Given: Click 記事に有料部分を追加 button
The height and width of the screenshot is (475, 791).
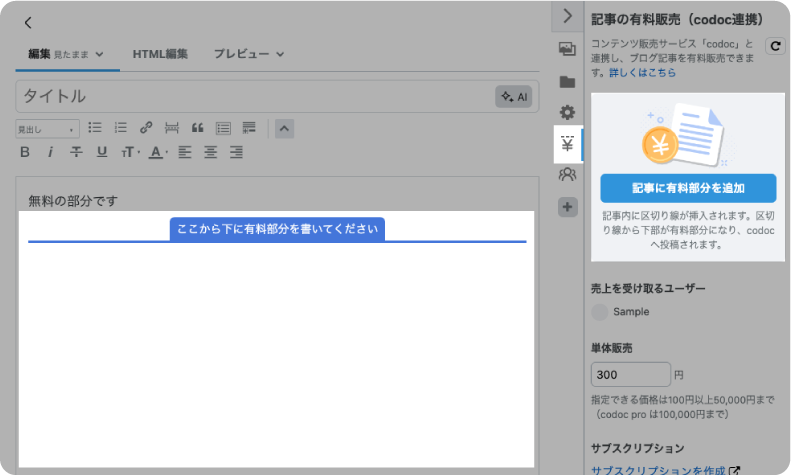Looking at the screenshot, I should [x=688, y=188].
